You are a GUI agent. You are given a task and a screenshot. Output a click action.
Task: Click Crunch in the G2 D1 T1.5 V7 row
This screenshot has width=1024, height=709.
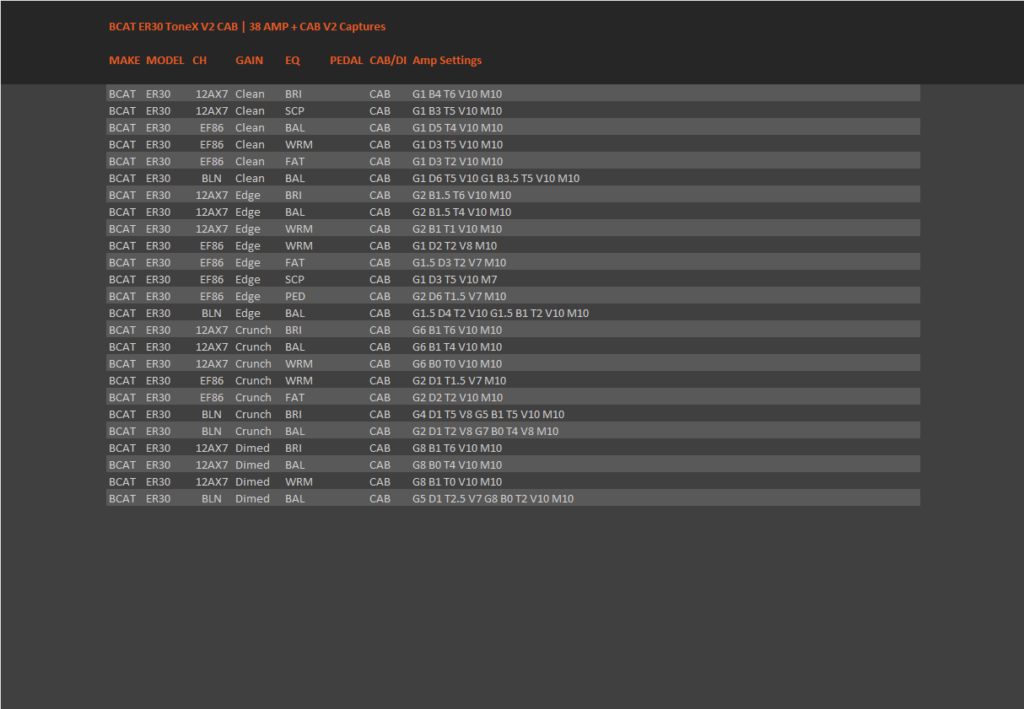(x=253, y=381)
